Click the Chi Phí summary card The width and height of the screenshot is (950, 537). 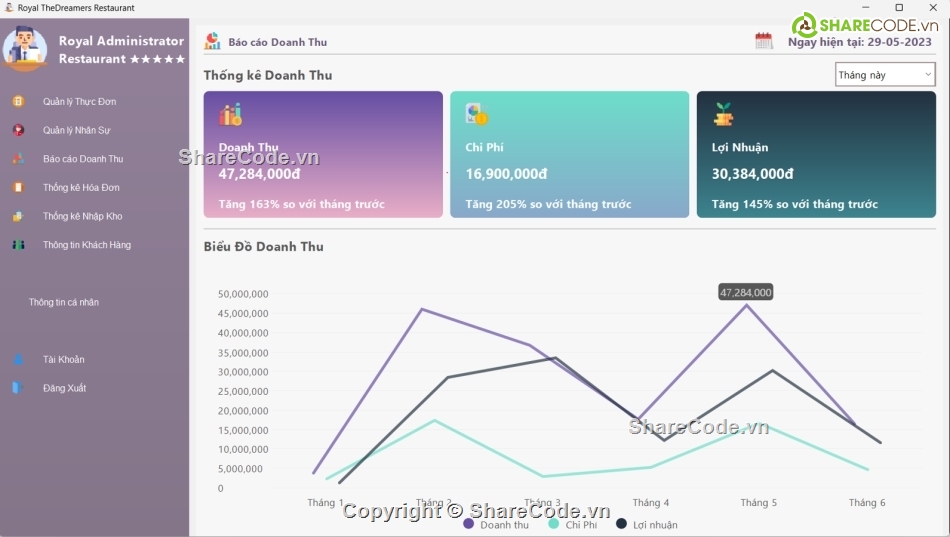click(569, 155)
